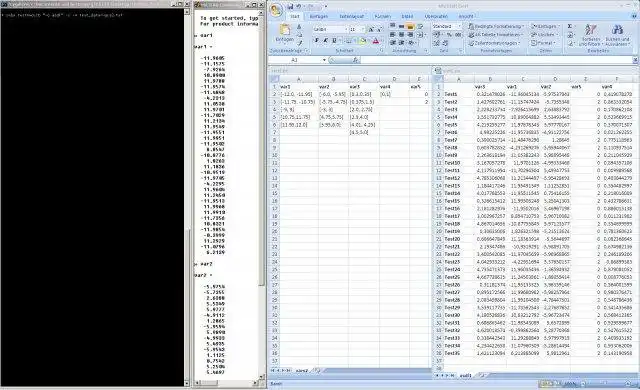Open the cell borders button
The image size is (640, 390).
coord(348,41)
